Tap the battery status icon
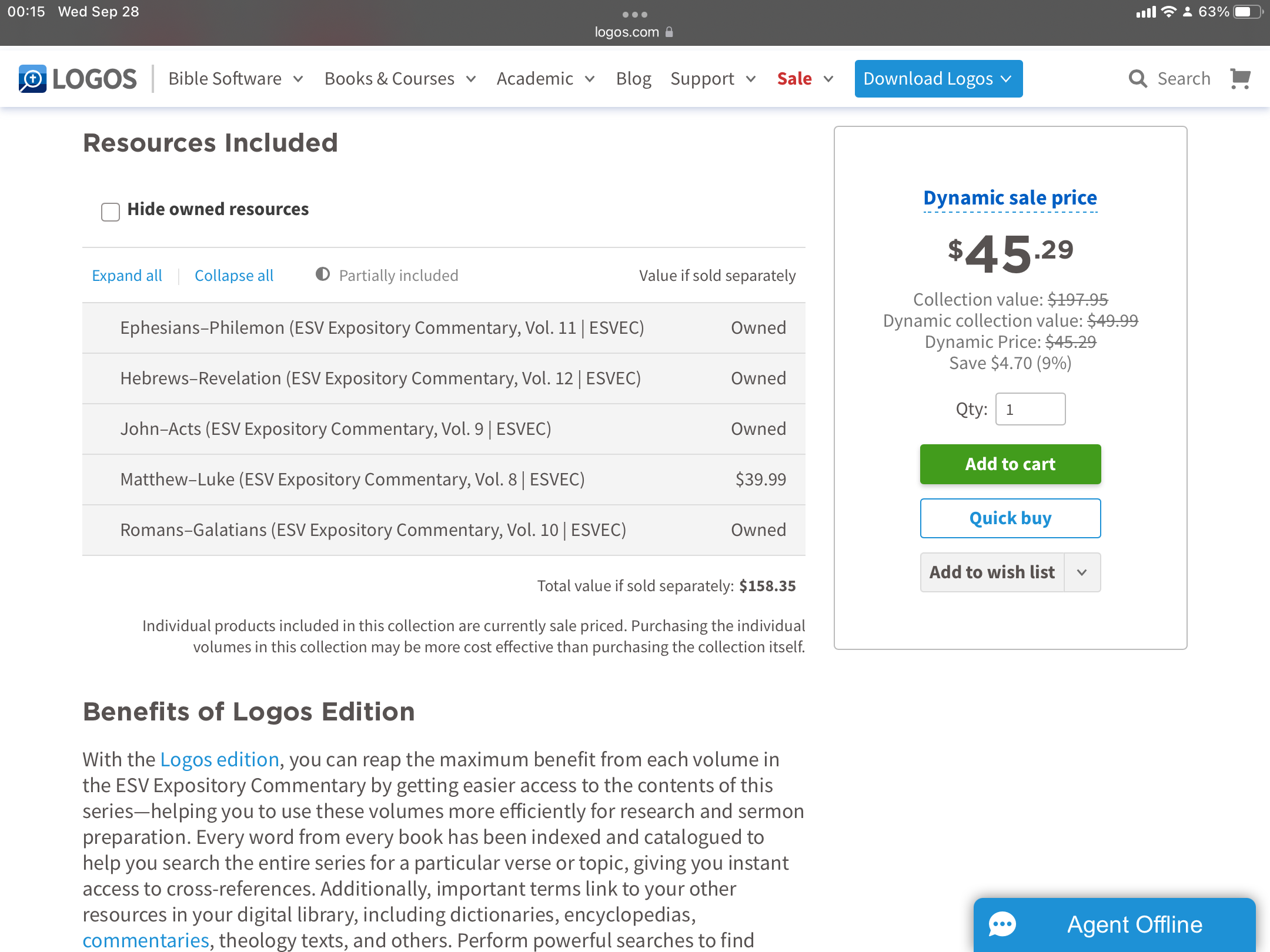 tap(1248, 12)
